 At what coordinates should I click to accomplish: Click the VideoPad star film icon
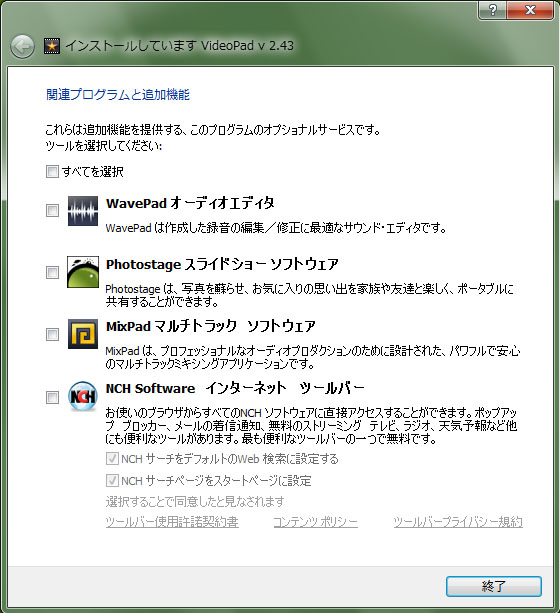tap(52, 46)
